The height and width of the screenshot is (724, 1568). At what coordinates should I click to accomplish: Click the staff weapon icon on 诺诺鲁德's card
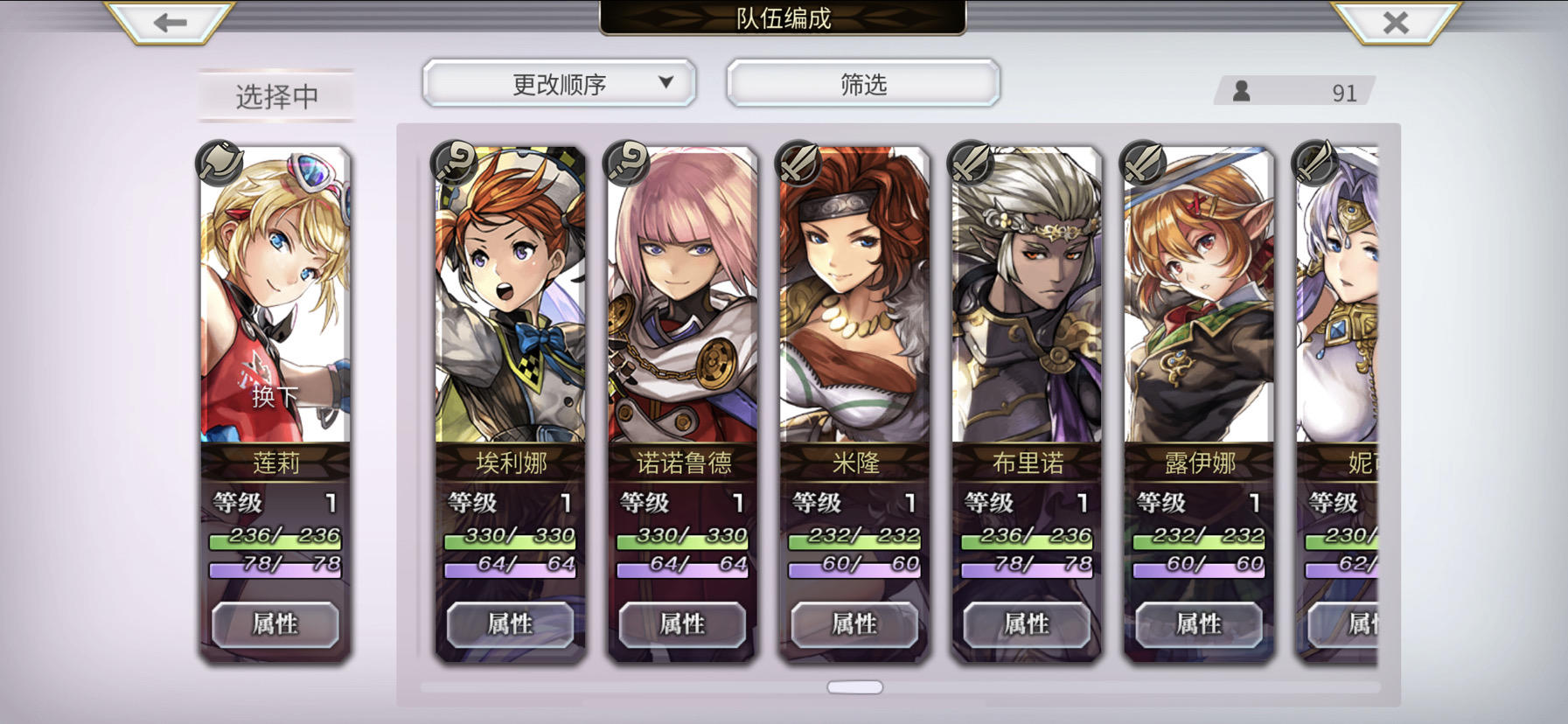[x=626, y=163]
